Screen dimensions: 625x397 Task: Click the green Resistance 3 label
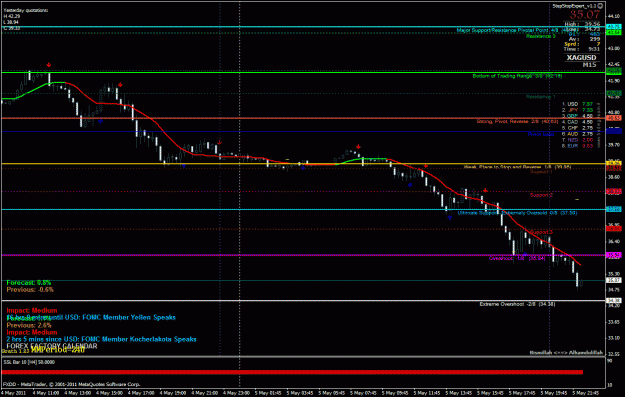click(x=540, y=36)
